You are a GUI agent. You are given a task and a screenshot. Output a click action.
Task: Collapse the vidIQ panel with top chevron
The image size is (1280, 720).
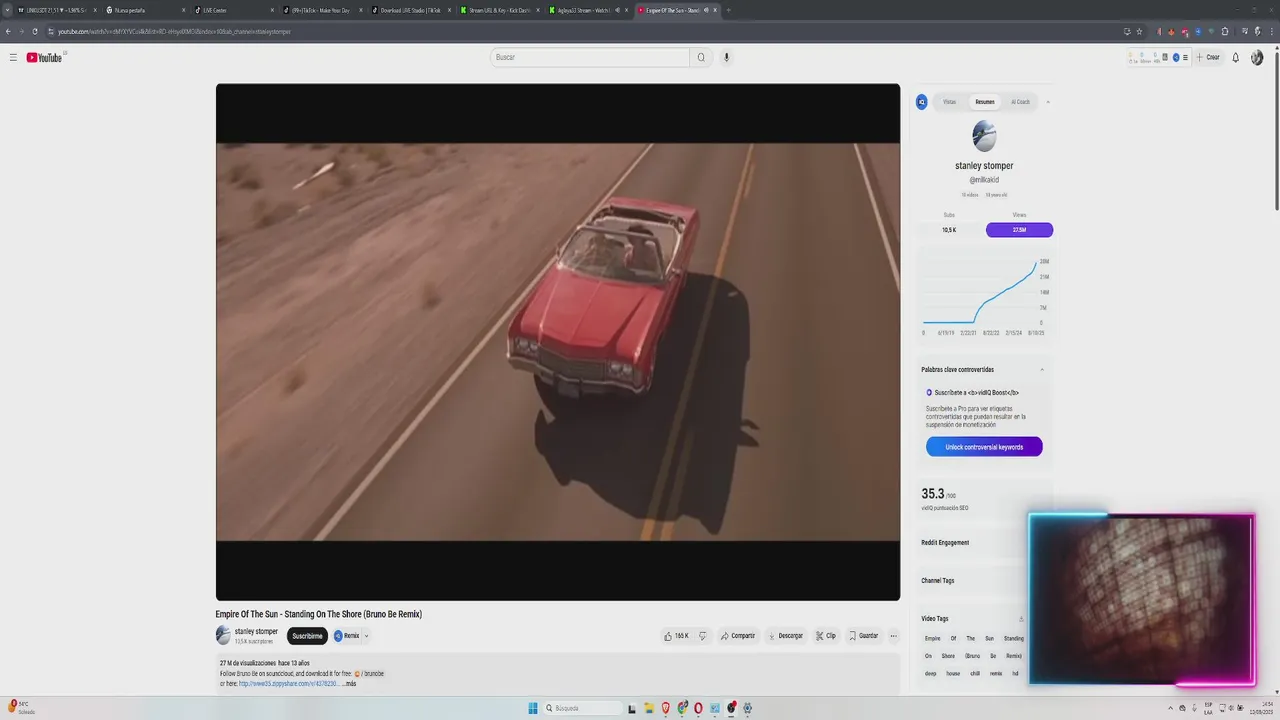[x=1047, y=102]
